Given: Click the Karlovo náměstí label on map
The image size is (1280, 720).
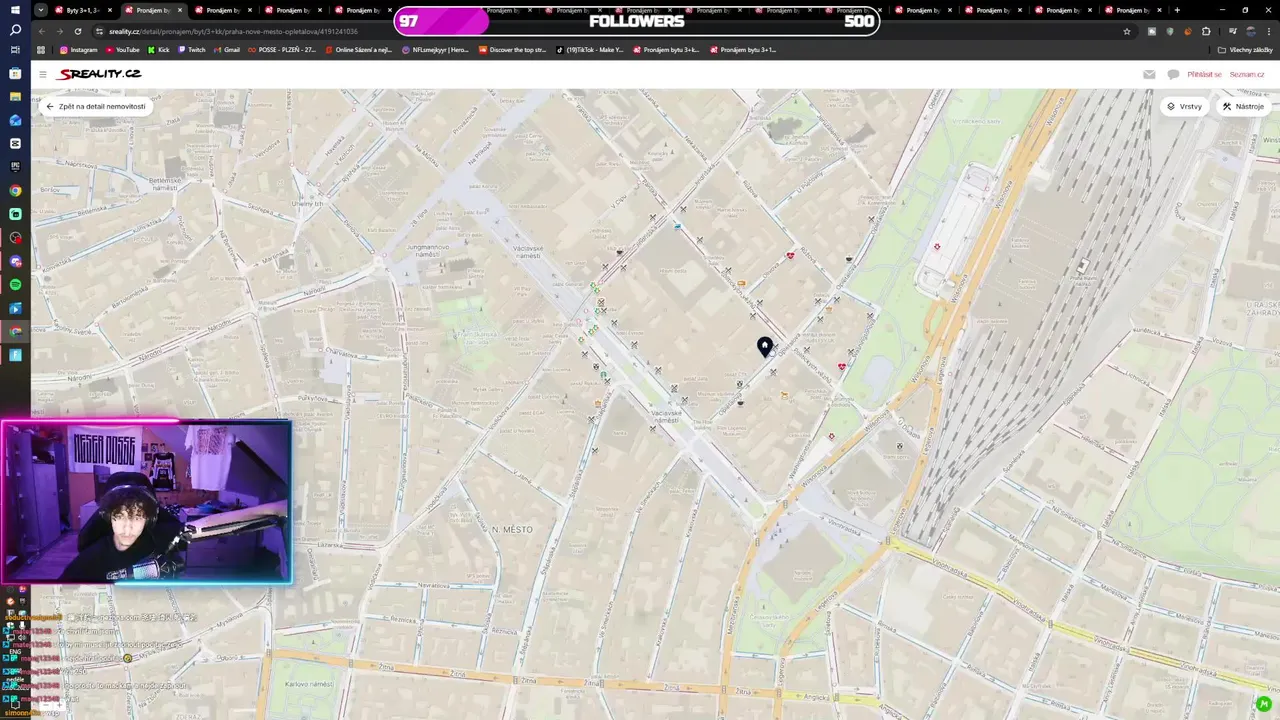Looking at the screenshot, I should [309, 684].
